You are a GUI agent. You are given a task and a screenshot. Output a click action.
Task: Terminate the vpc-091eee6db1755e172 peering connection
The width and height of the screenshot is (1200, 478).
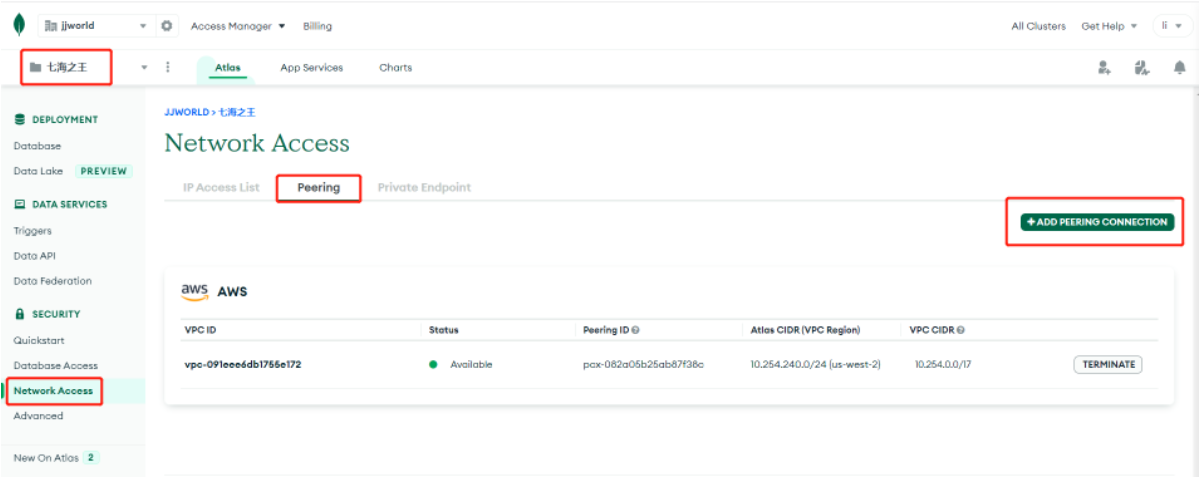pos(1108,364)
